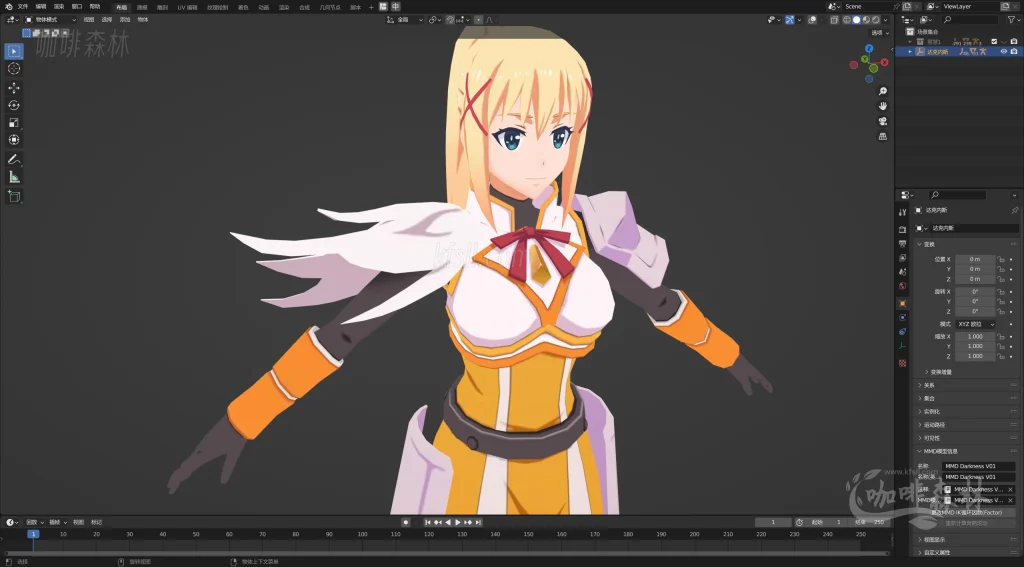The height and width of the screenshot is (567, 1024).
Task: Toggle snapping magnet in header
Action: click(450, 20)
